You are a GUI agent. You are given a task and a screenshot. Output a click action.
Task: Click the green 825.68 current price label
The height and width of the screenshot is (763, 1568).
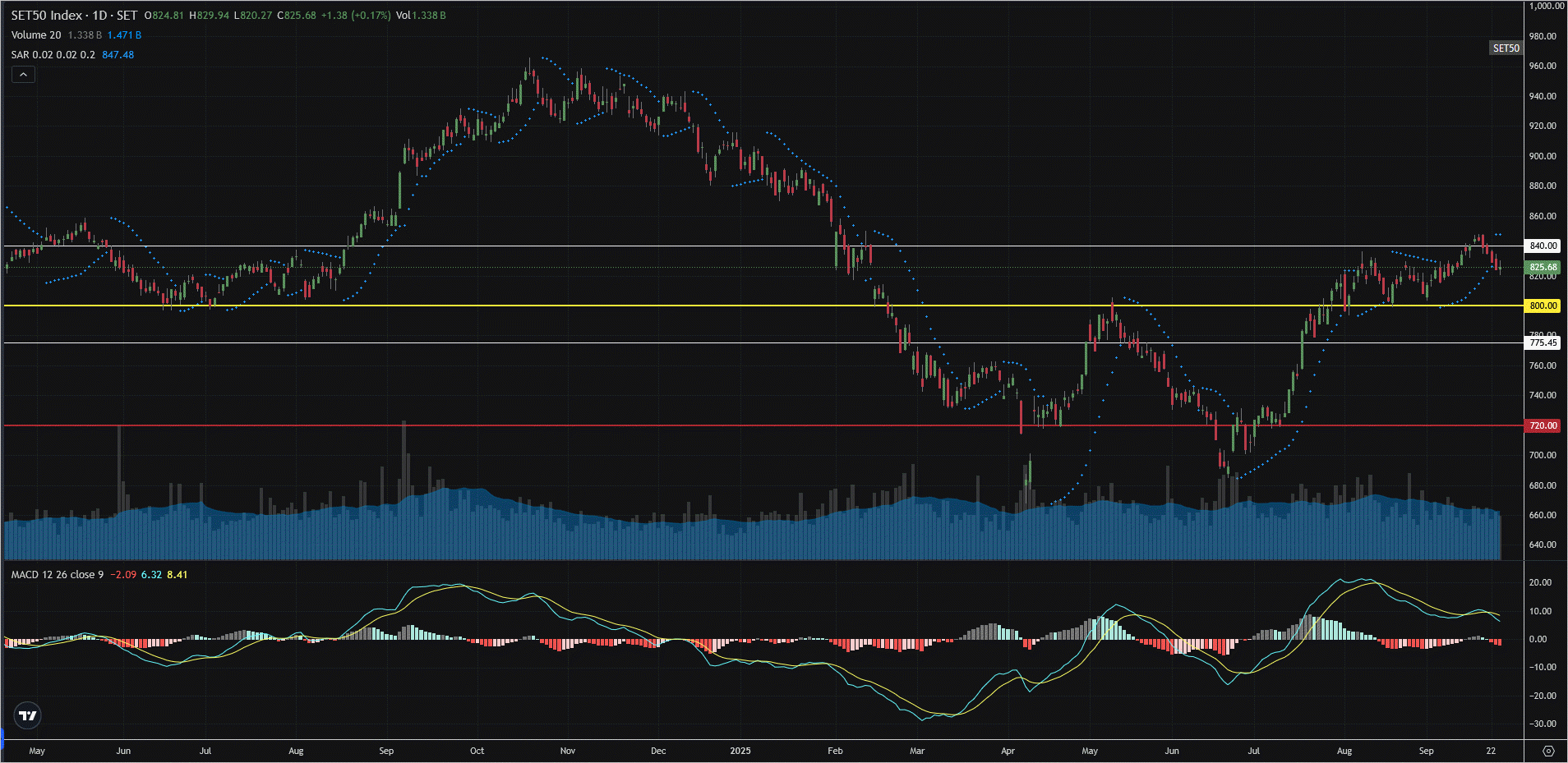(1543, 267)
